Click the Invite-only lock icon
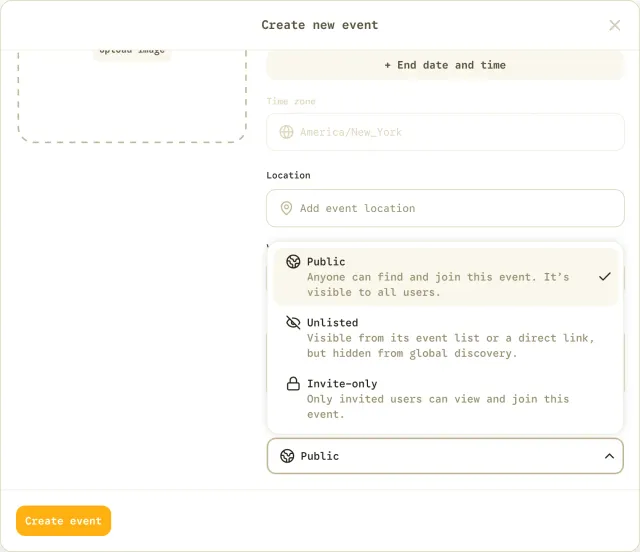The width and height of the screenshot is (640, 552). point(293,384)
